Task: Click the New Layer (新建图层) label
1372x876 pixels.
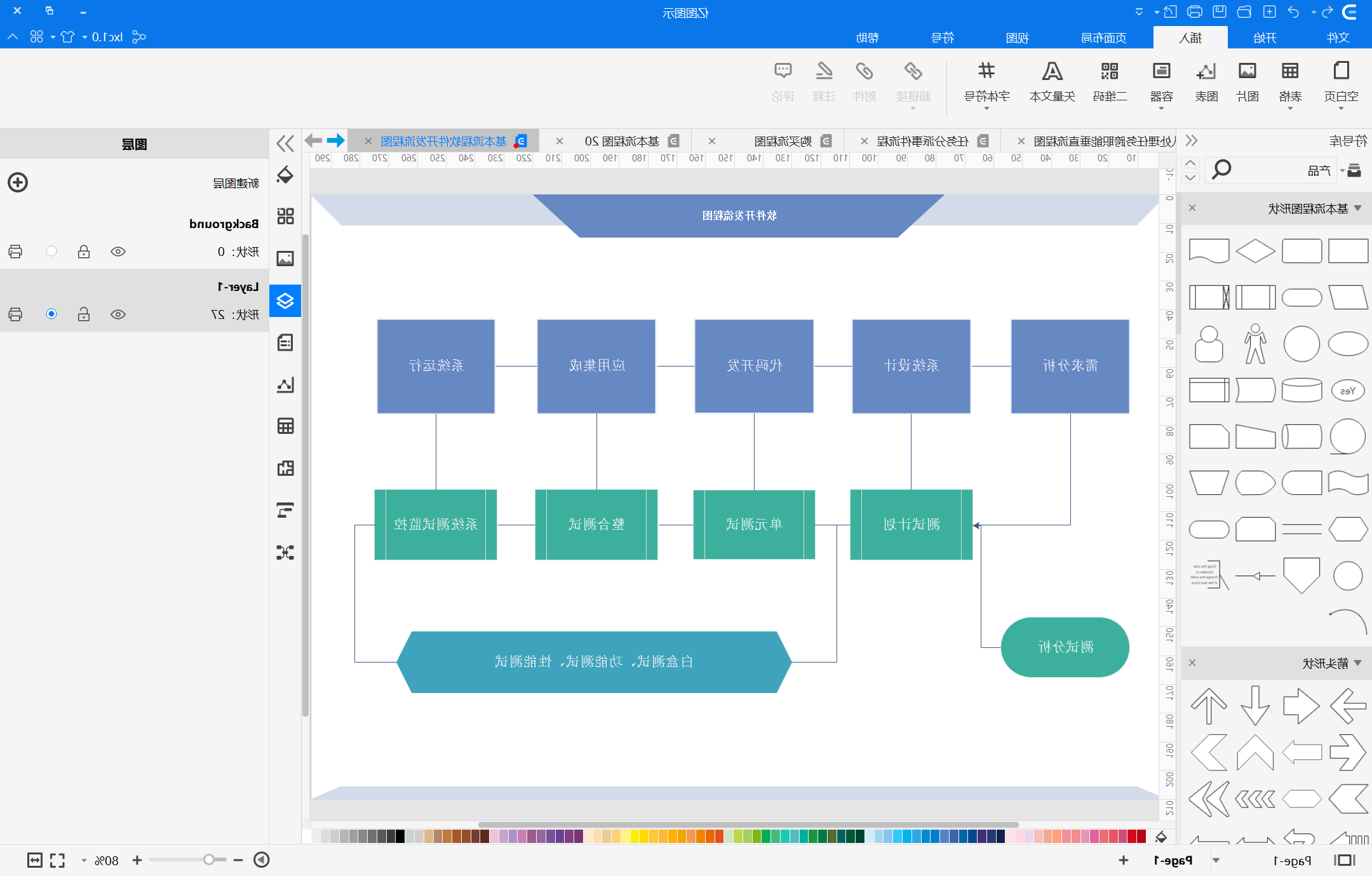Action: pyautogui.click(x=236, y=183)
